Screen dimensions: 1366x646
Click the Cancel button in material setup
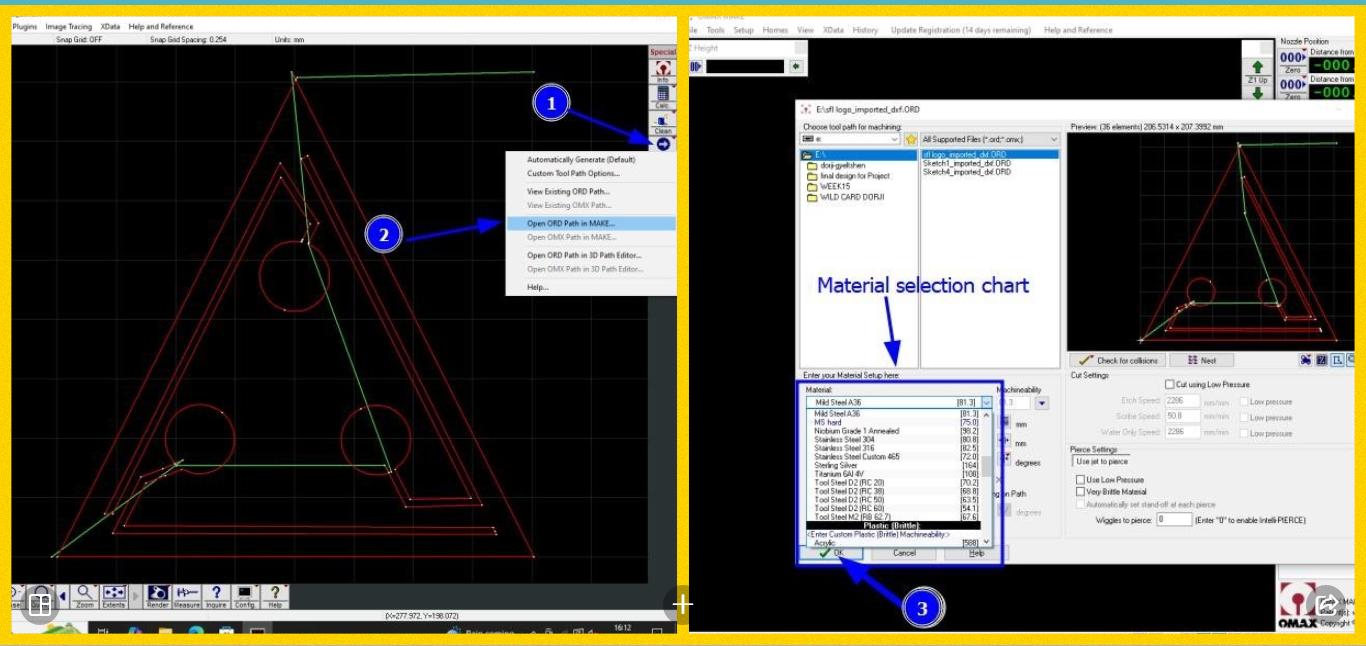pyautogui.click(x=904, y=553)
